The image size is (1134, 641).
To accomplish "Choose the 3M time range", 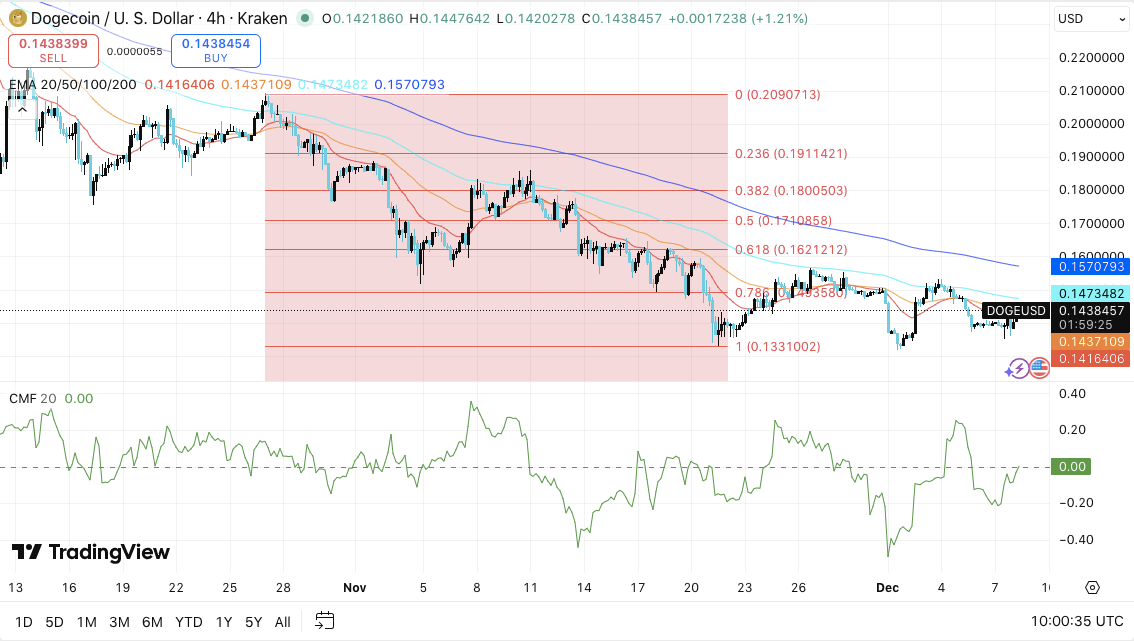I will (119, 622).
